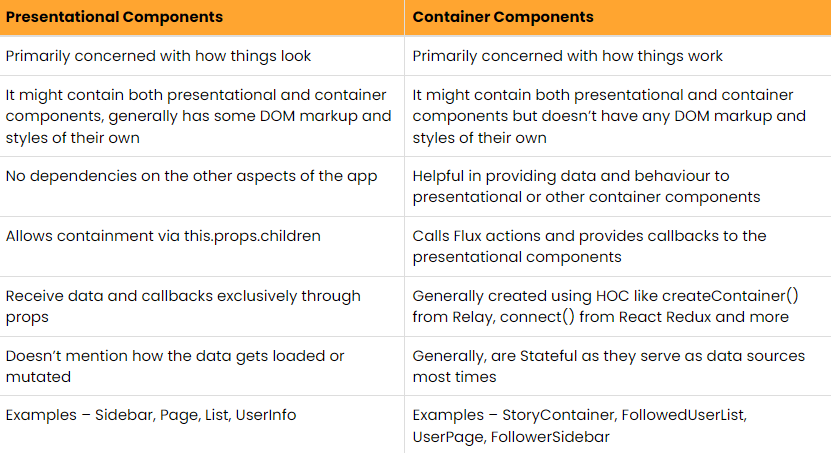The image size is (831, 453).
Task: Select the "concerned with how things work" cell
Action: click(x=568, y=57)
